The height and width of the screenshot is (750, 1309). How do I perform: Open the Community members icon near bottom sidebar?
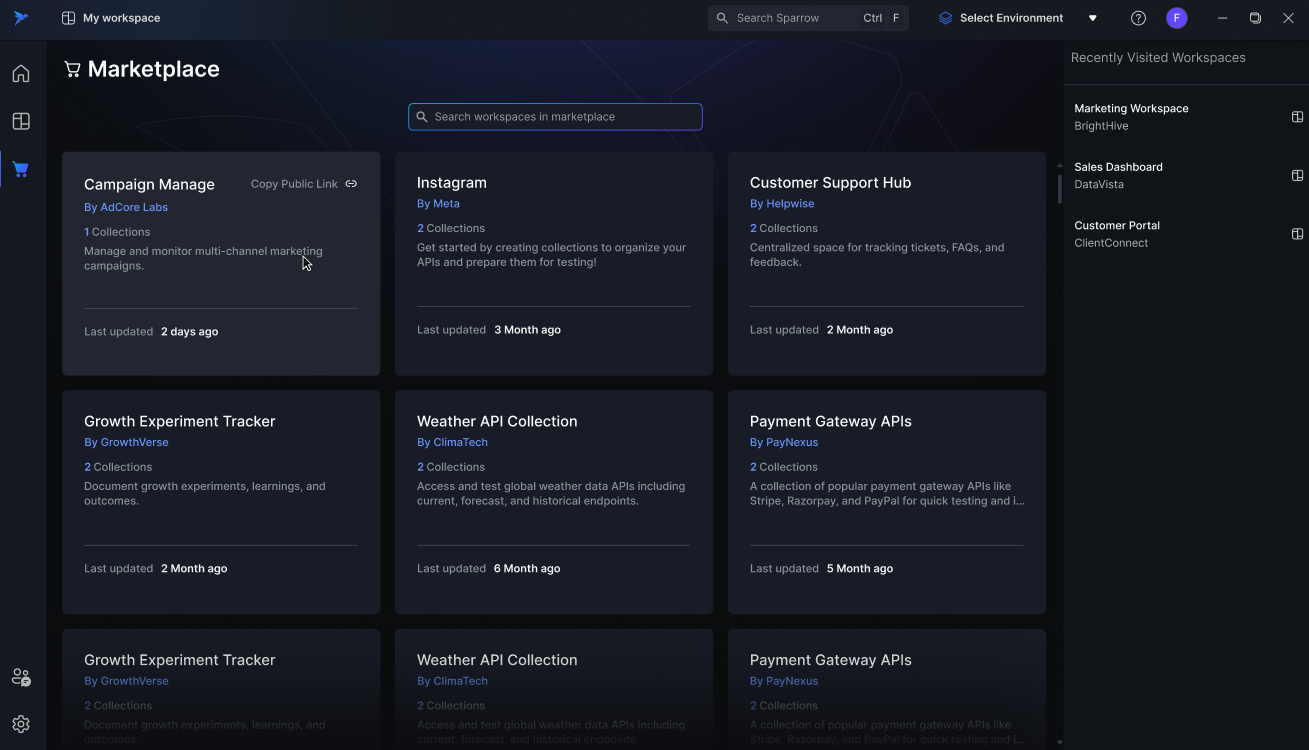pos(20,677)
